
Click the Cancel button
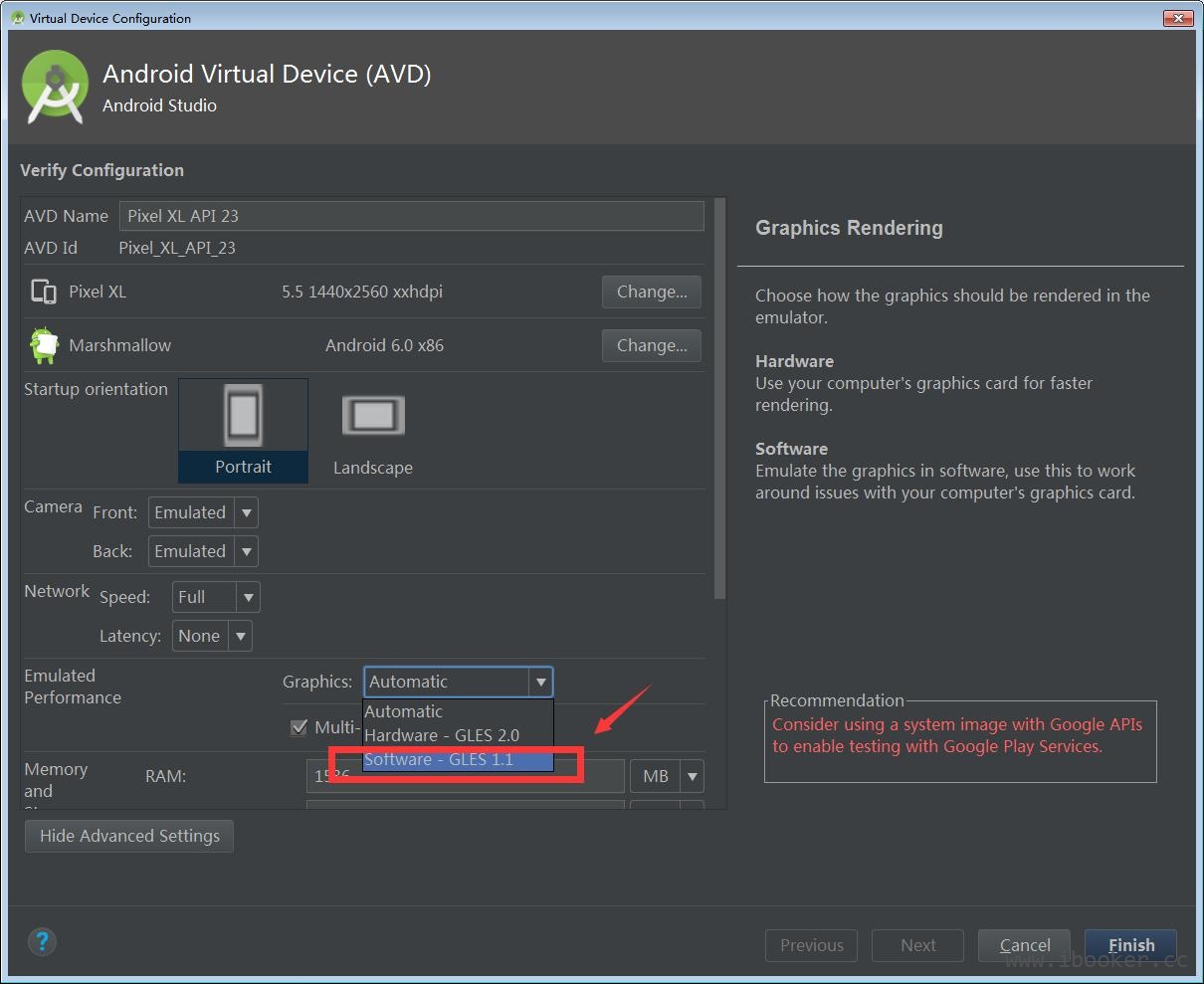coord(1025,945)
